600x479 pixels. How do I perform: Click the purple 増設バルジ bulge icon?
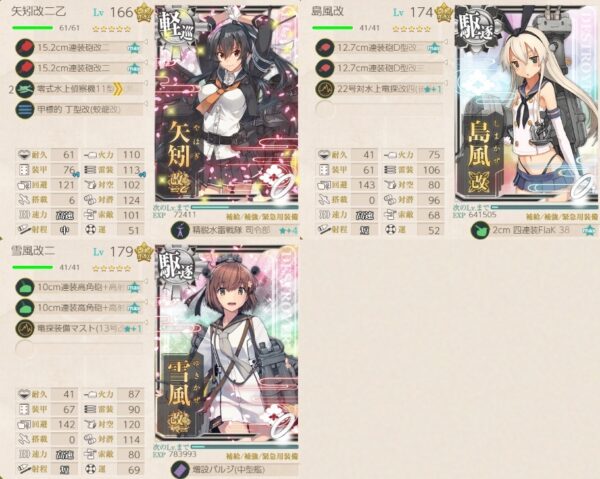(x=180, y=469)
